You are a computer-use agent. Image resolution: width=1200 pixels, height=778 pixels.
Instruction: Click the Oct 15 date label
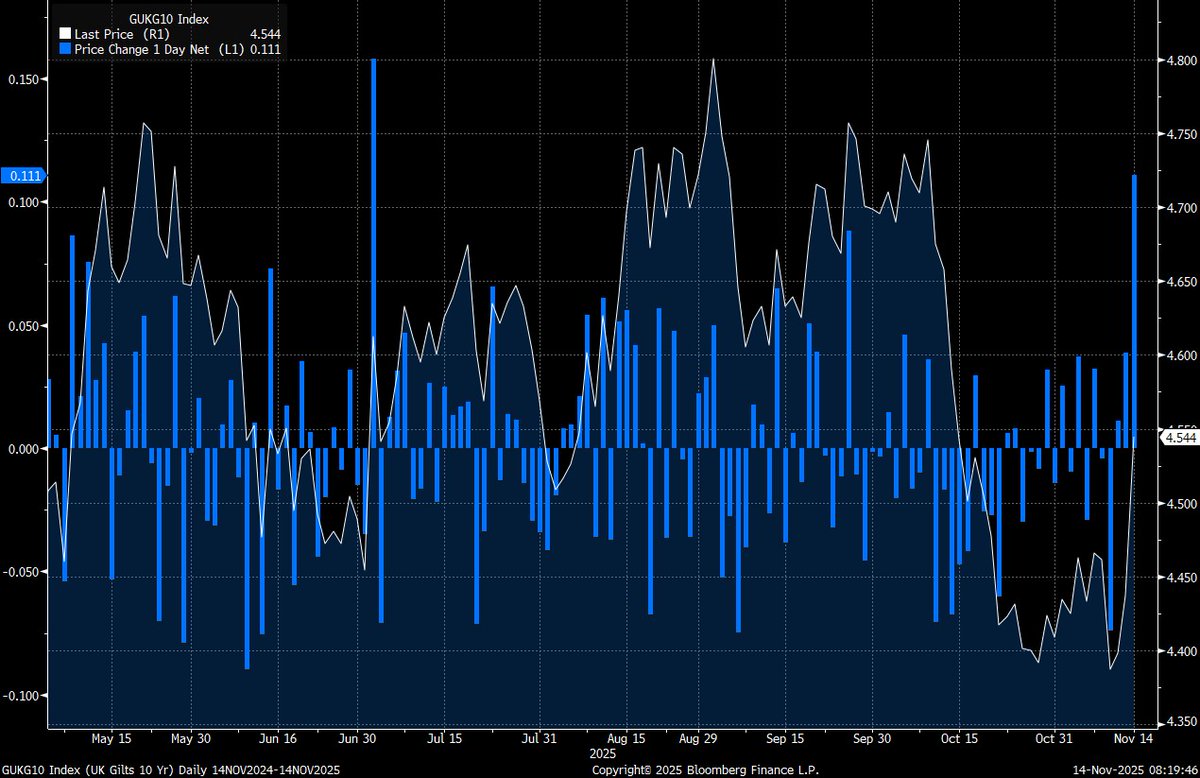coord(959,739)
